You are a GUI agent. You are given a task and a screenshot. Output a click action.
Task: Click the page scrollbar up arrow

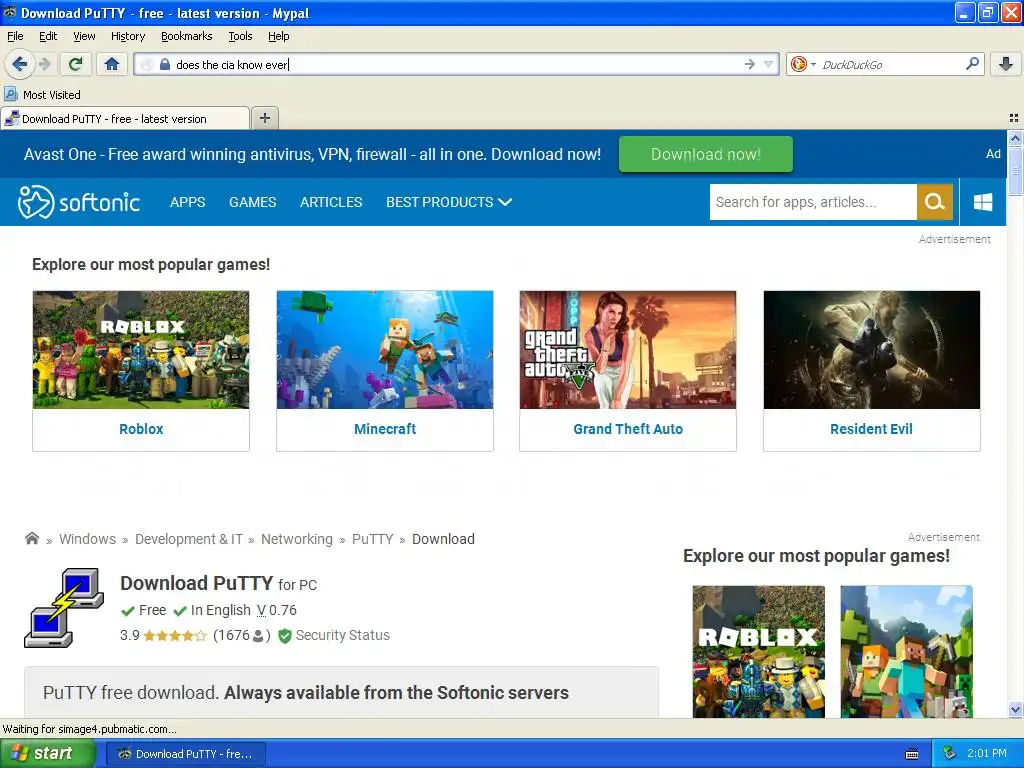pos(1015,138)
